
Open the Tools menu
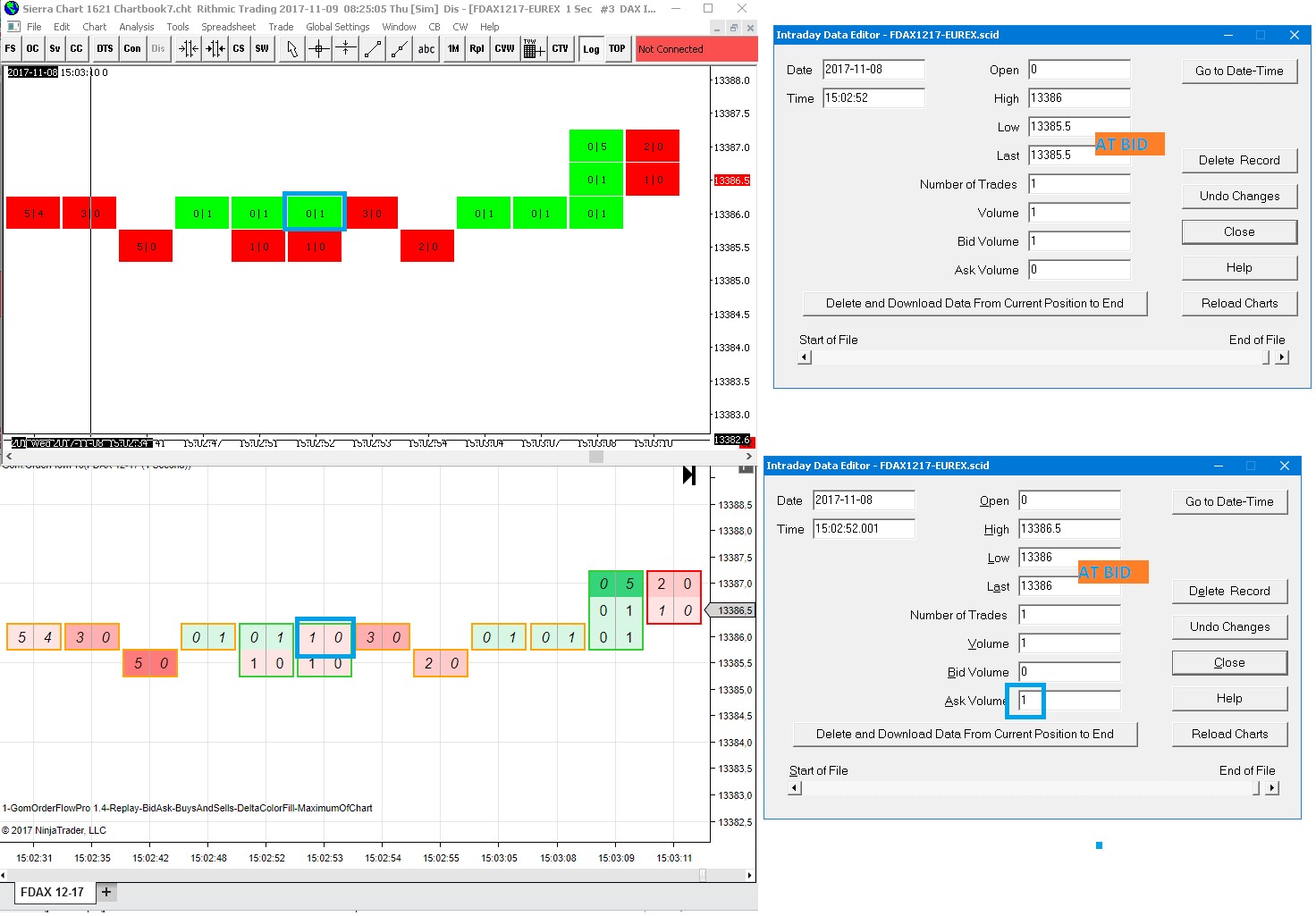pos(178,27)
